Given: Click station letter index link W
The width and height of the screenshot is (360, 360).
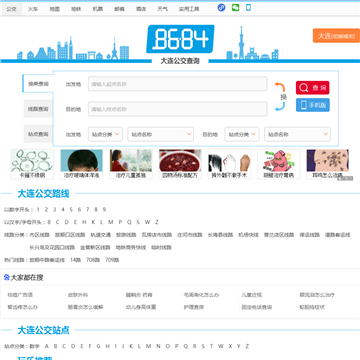Looking at the screenshot, I should tap(221, 346).
